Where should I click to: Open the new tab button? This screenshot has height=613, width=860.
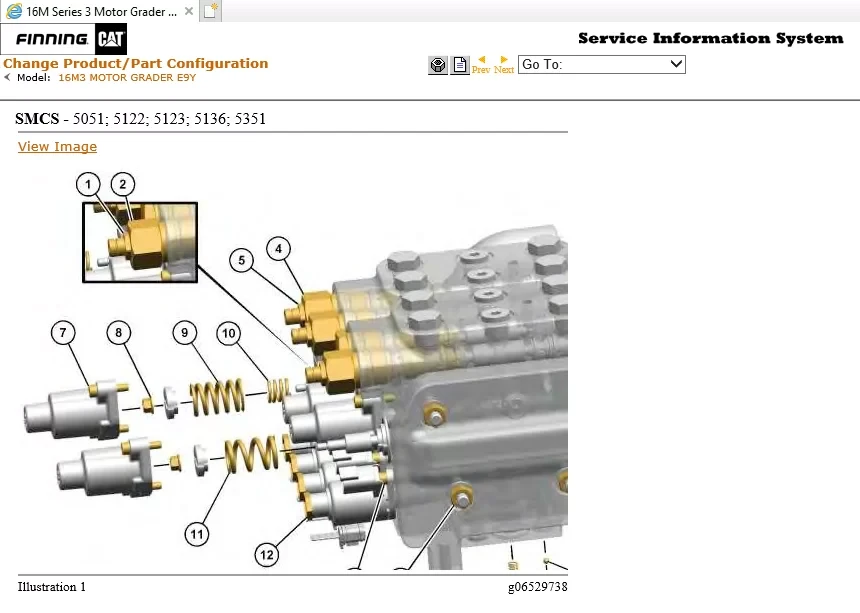pos(210,11)
